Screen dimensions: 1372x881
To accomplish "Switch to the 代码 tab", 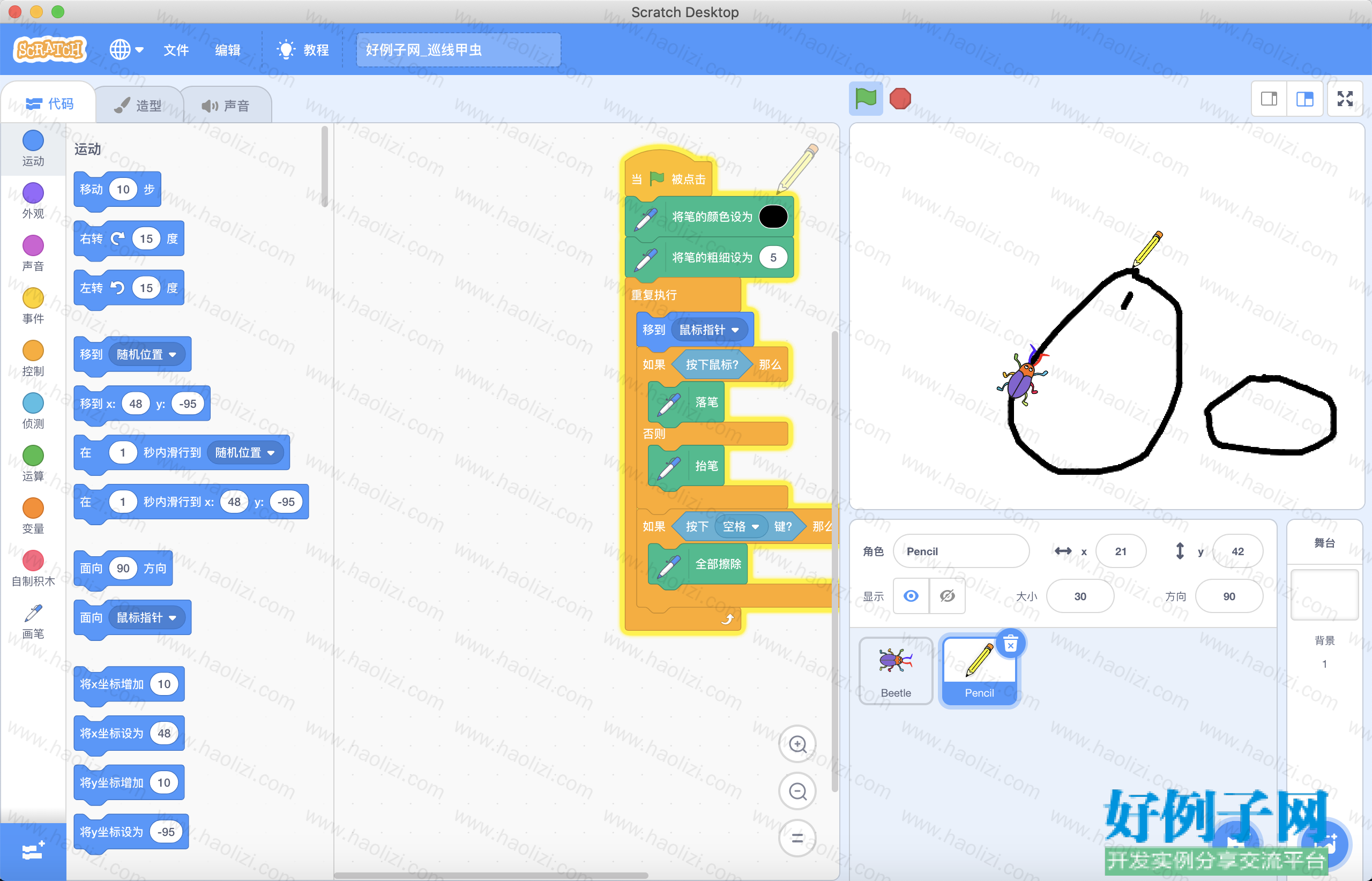I will tap(49, 103).
